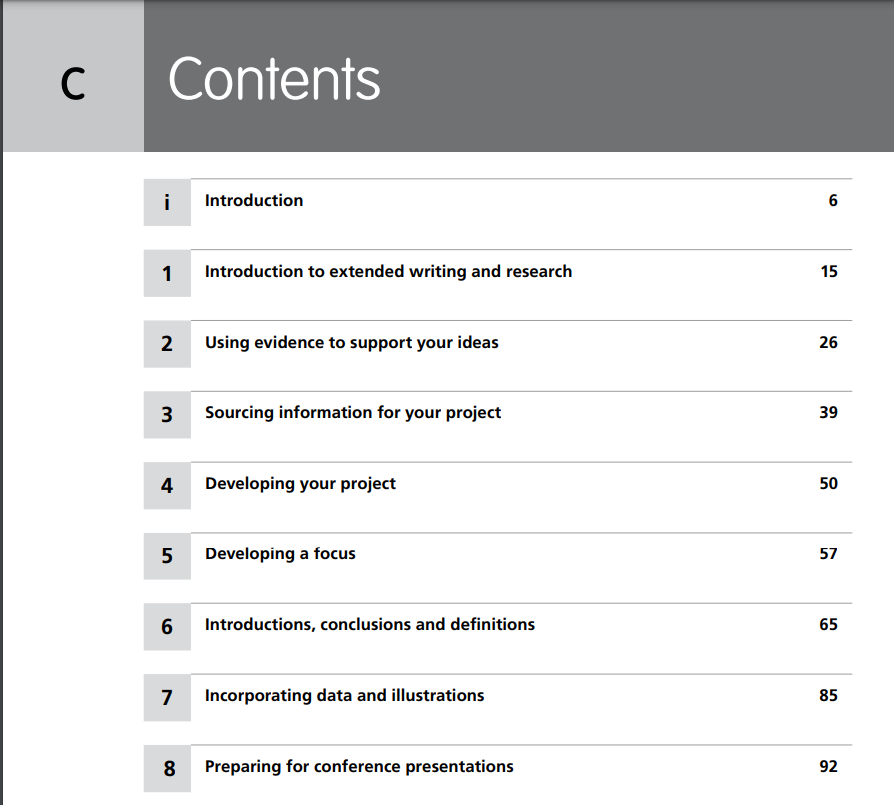Open the Introduction entry

click(254, 201)
